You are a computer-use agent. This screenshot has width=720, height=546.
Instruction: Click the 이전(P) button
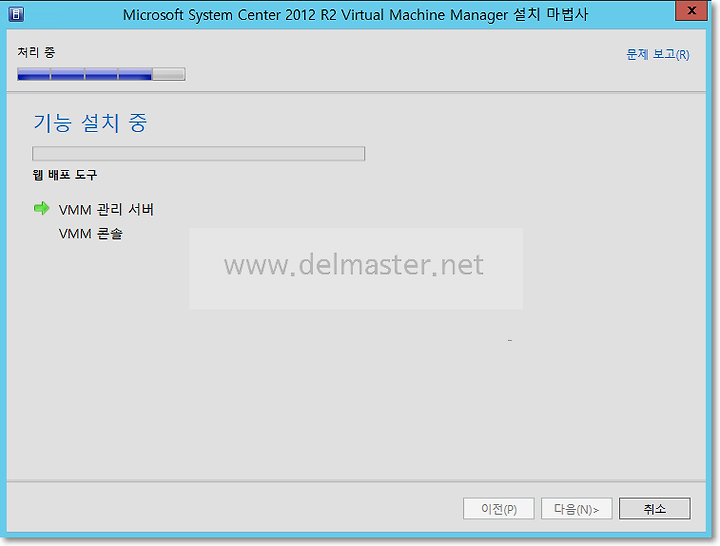click(x=499, y=508)
